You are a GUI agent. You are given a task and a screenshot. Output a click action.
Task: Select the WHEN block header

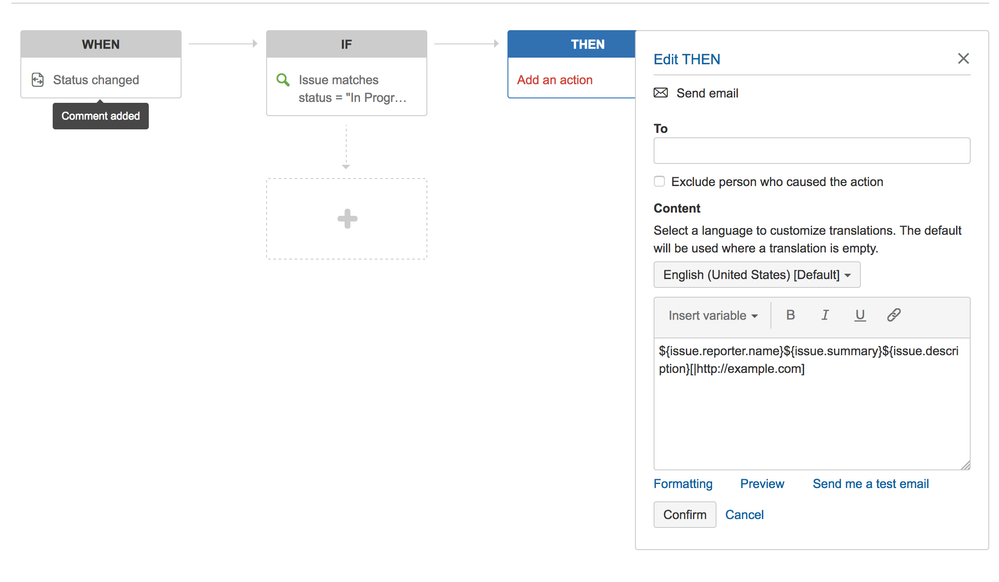point(101,44)
